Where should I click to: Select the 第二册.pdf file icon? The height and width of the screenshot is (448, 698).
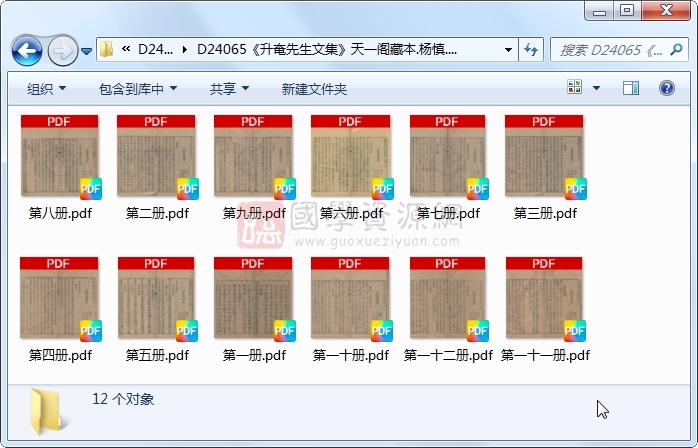[x=157, y=157]
